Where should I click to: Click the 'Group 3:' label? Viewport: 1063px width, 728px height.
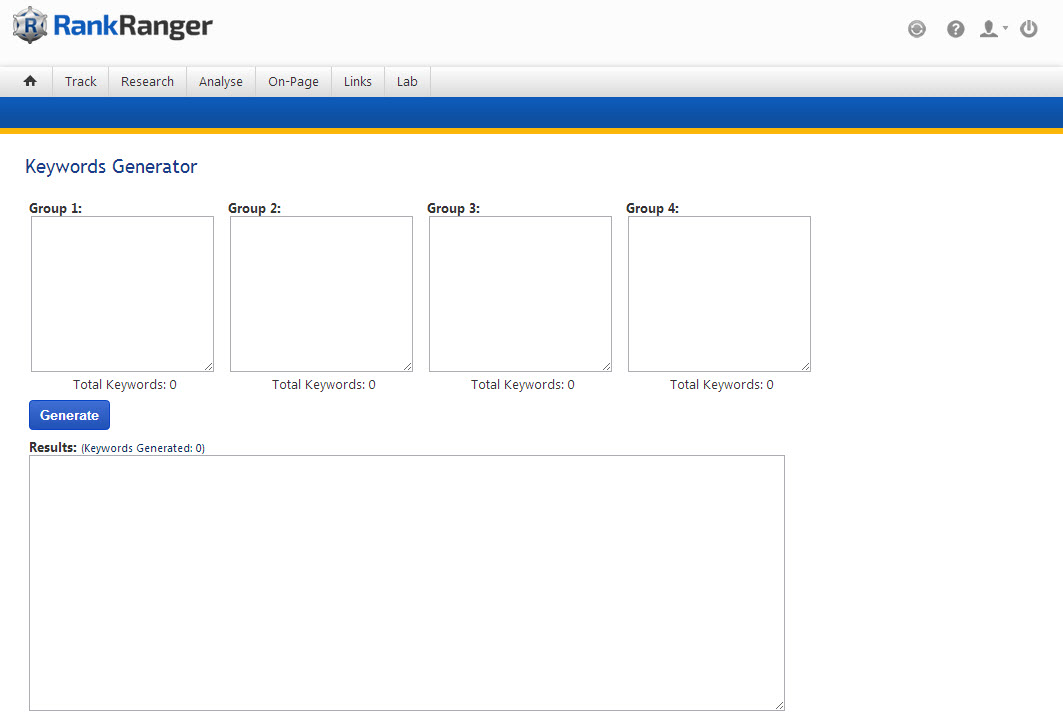click(x=454, y=208)
